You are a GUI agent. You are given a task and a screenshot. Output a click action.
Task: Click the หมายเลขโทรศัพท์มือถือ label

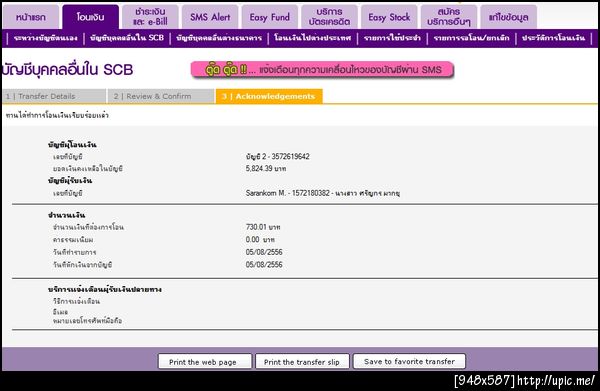point(88,321)
